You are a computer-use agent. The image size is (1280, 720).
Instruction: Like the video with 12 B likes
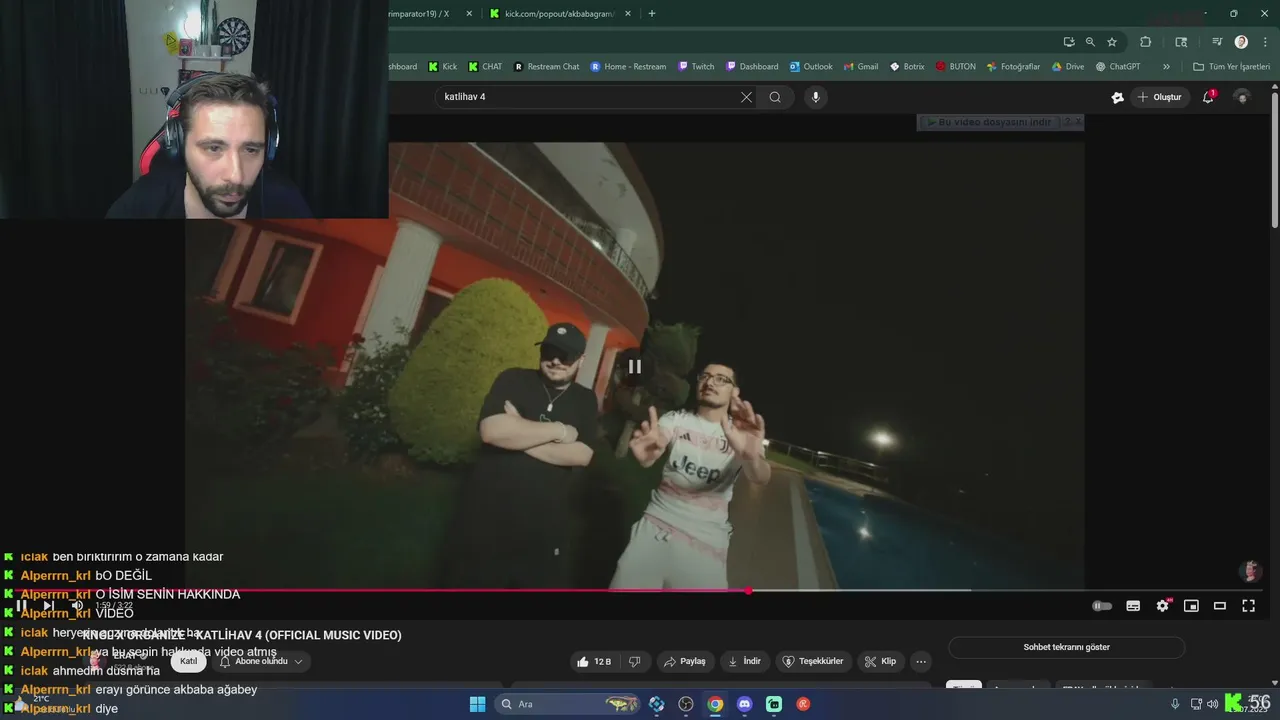pos(593,661)
